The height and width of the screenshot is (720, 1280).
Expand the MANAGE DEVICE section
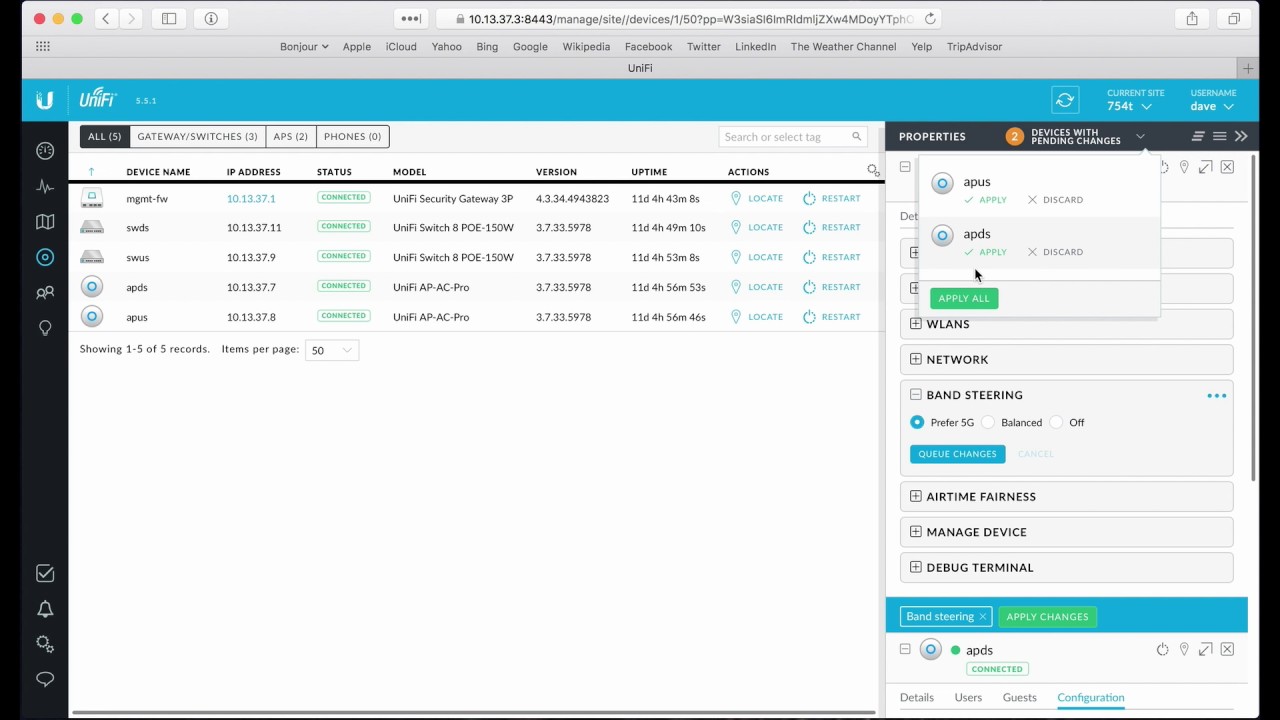click(x=915, y=532)
